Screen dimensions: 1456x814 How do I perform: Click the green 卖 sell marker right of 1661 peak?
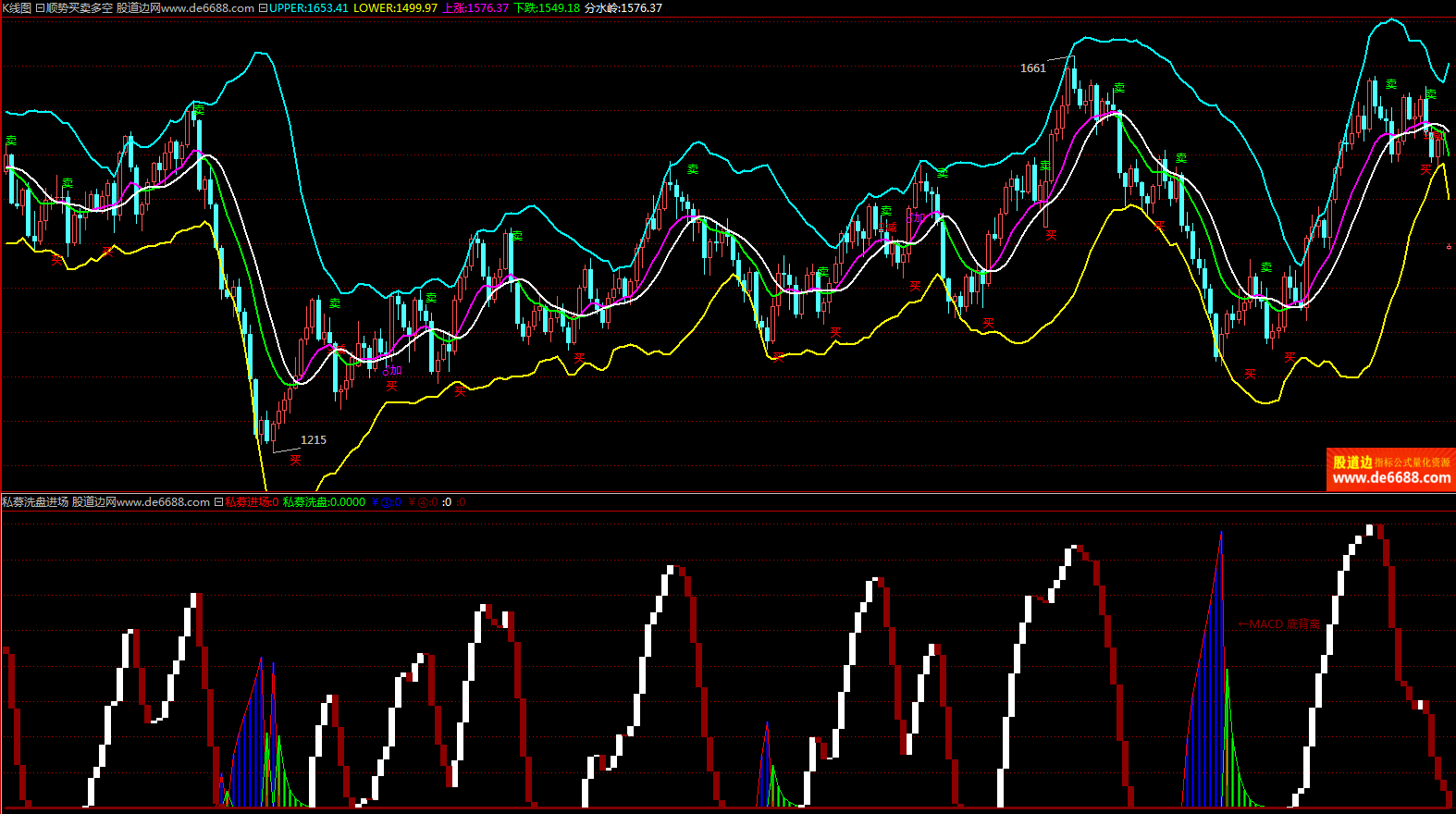click(1119, 88)
